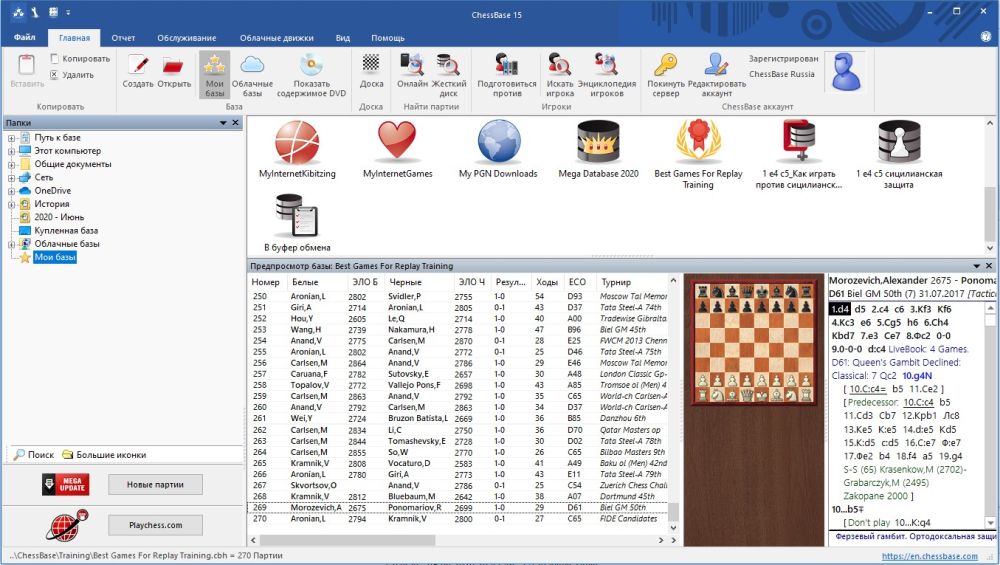Click the Новые партии button
Screen dimensions: 1000x565
(155, 485)
